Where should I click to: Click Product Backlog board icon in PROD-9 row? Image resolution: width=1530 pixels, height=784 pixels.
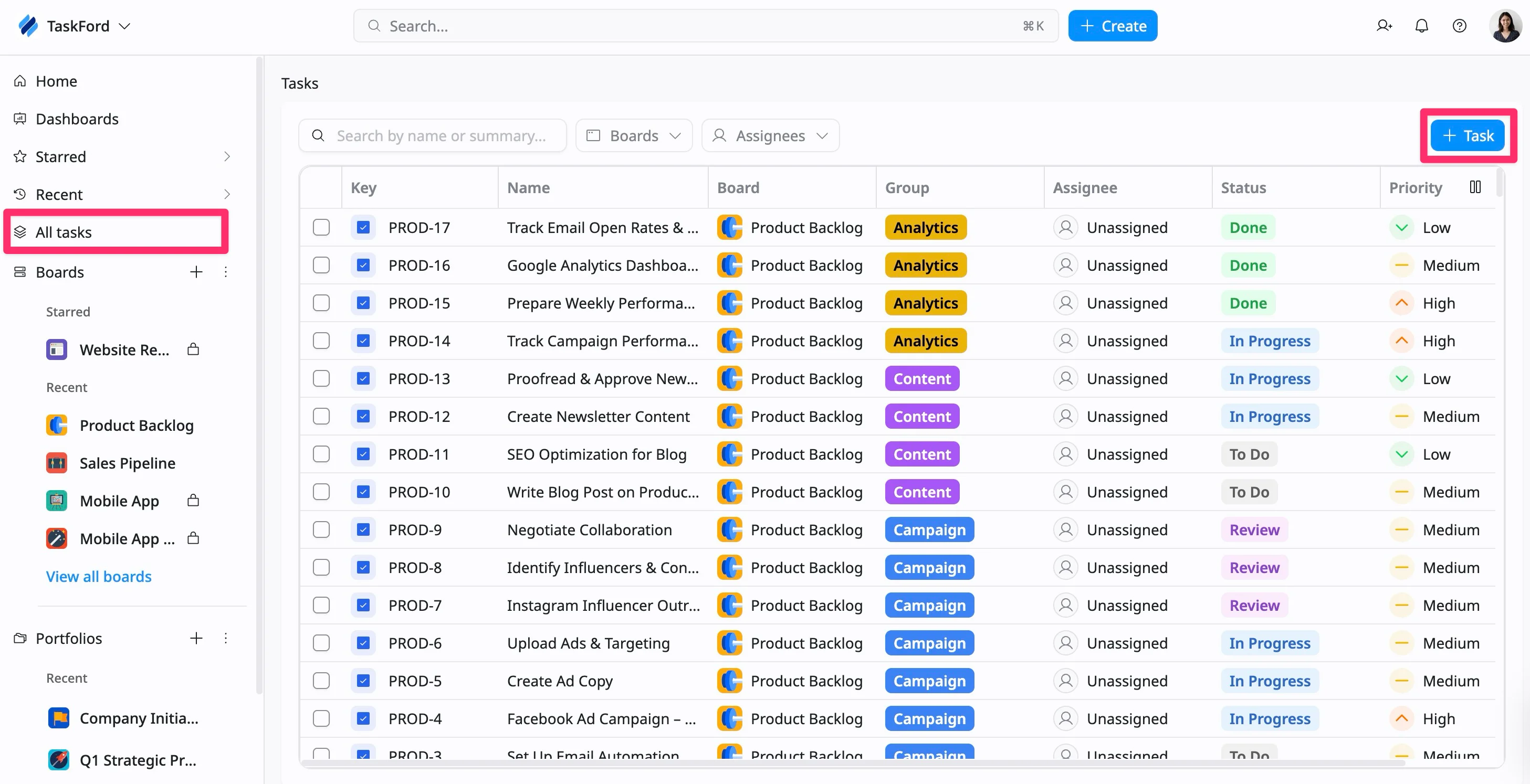coord(730,529)
